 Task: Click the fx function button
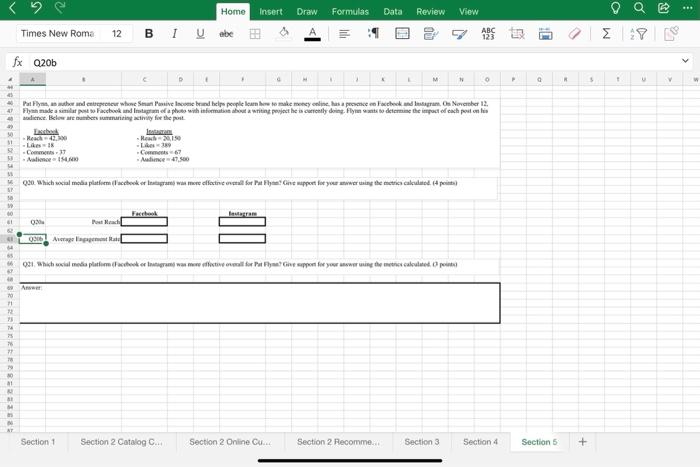coord(17,62)
